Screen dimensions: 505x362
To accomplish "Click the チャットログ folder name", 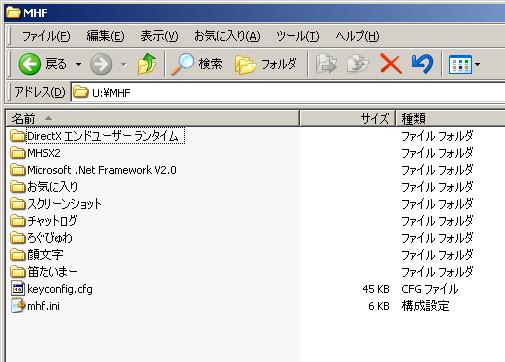I will coord(52,221).
